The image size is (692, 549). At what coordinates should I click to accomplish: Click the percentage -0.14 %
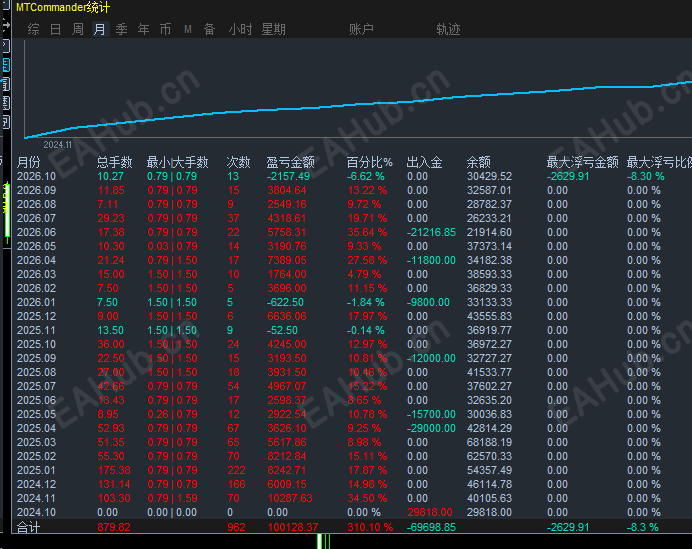[365, 330]
